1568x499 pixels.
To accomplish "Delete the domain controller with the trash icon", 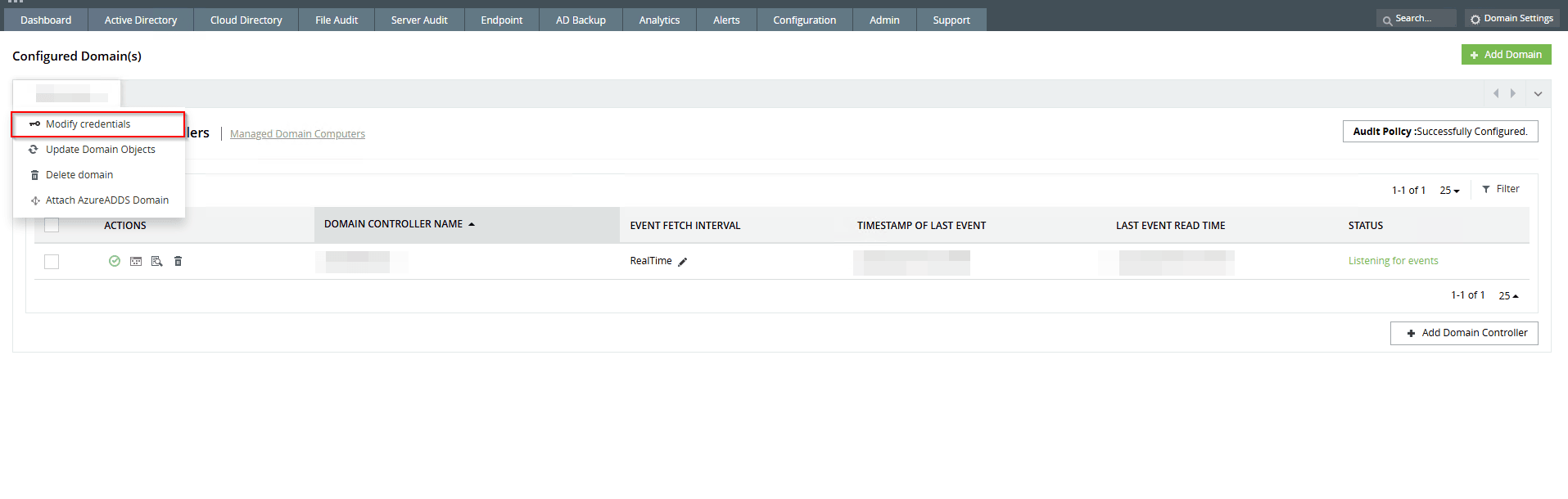I will tap(178, 261).
